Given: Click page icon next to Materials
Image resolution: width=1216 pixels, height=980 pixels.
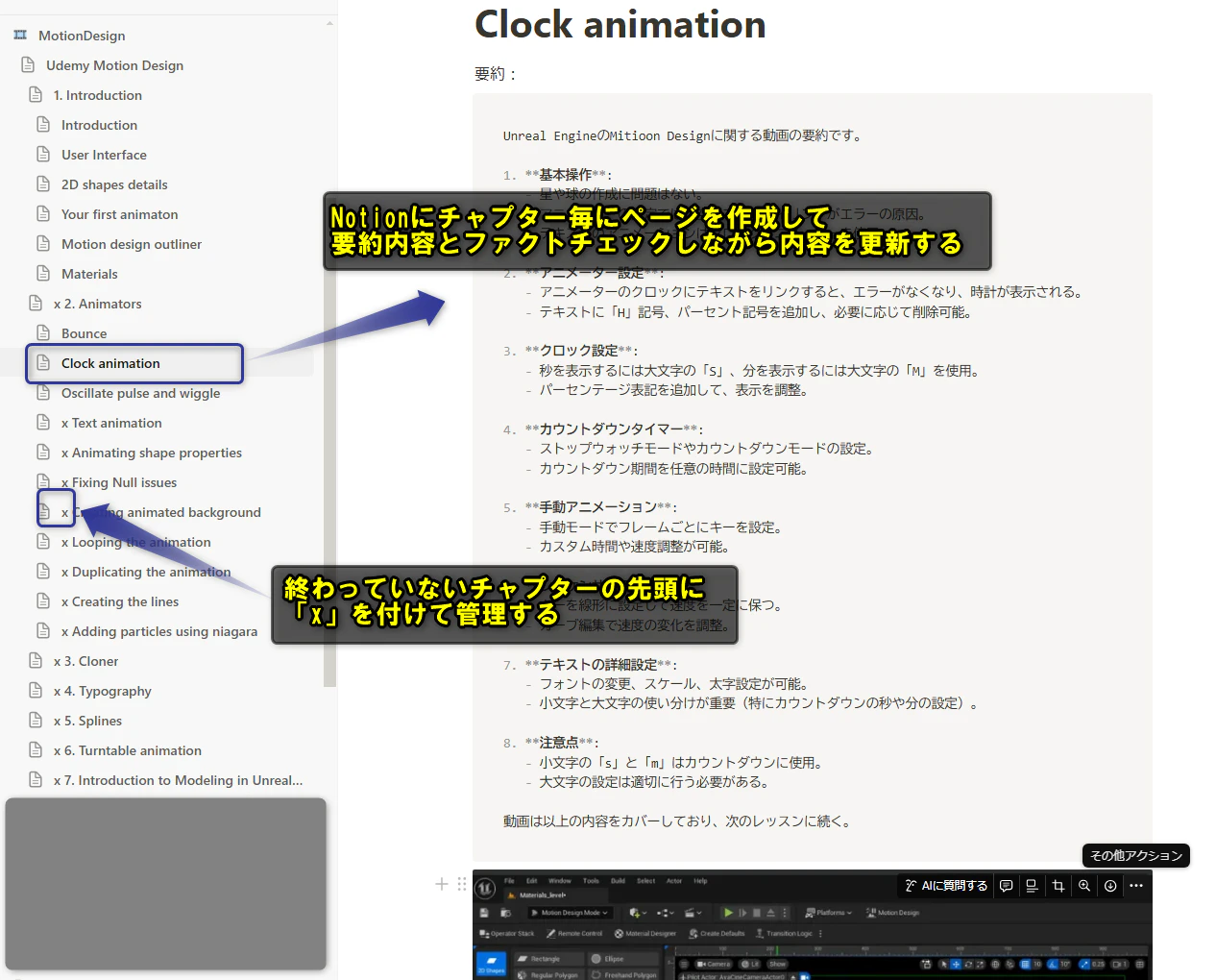Looking at the screenshot, I should 43,274.
